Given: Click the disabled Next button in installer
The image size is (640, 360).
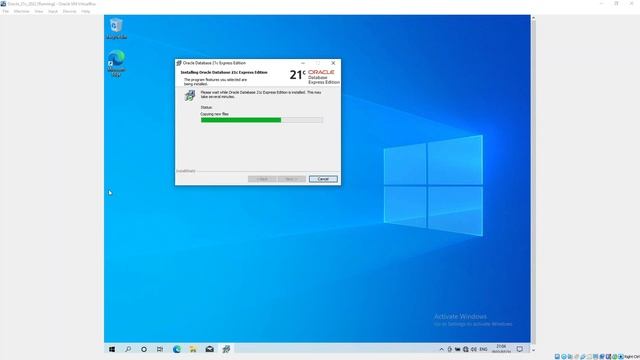Looking at the screenshot, I should [x=291, y=179].
